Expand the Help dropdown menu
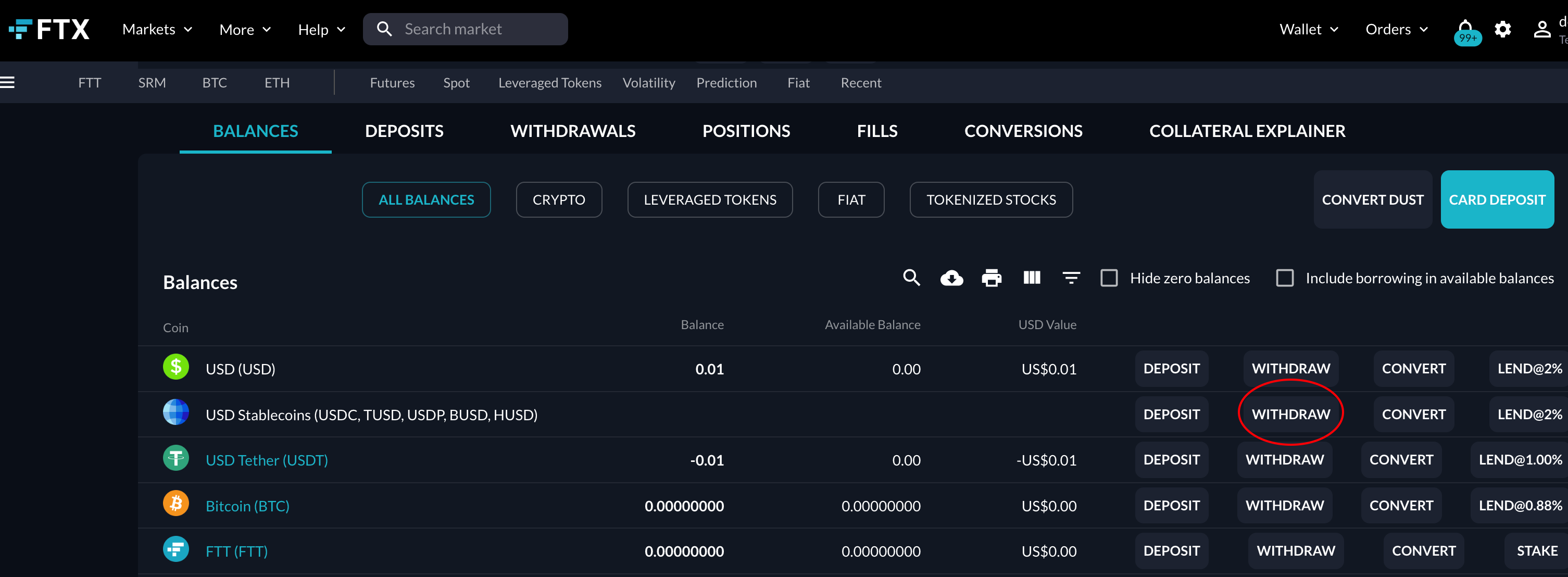 coord(321,29)
